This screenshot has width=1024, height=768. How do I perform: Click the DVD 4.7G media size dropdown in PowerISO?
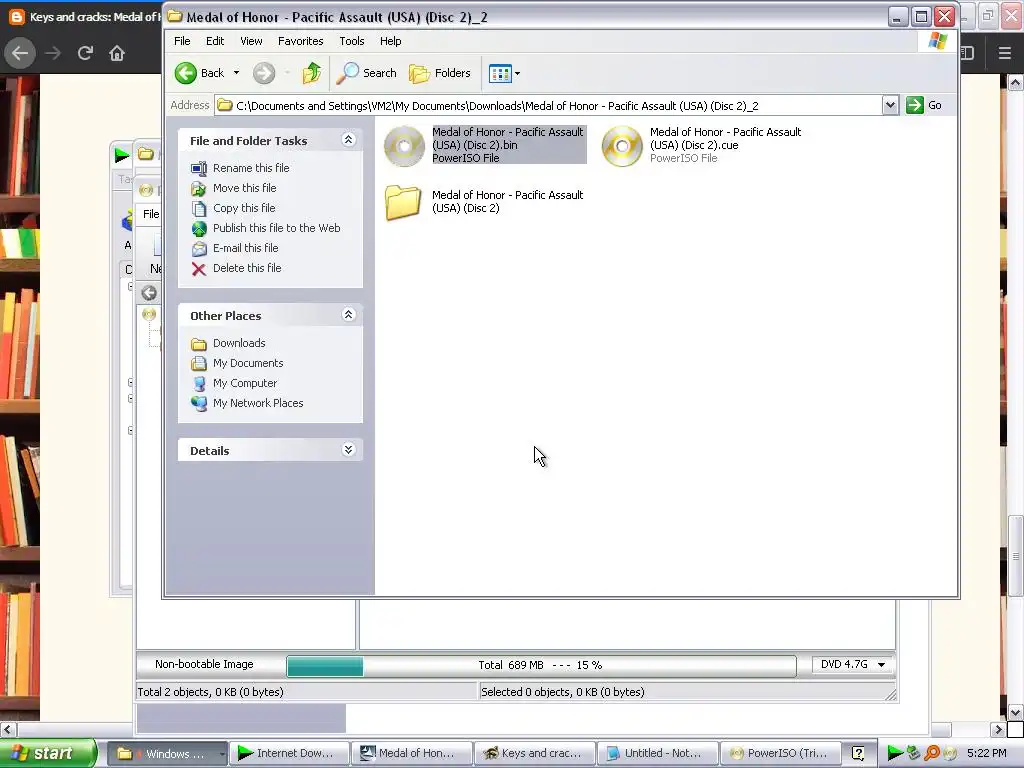point(853,664)
